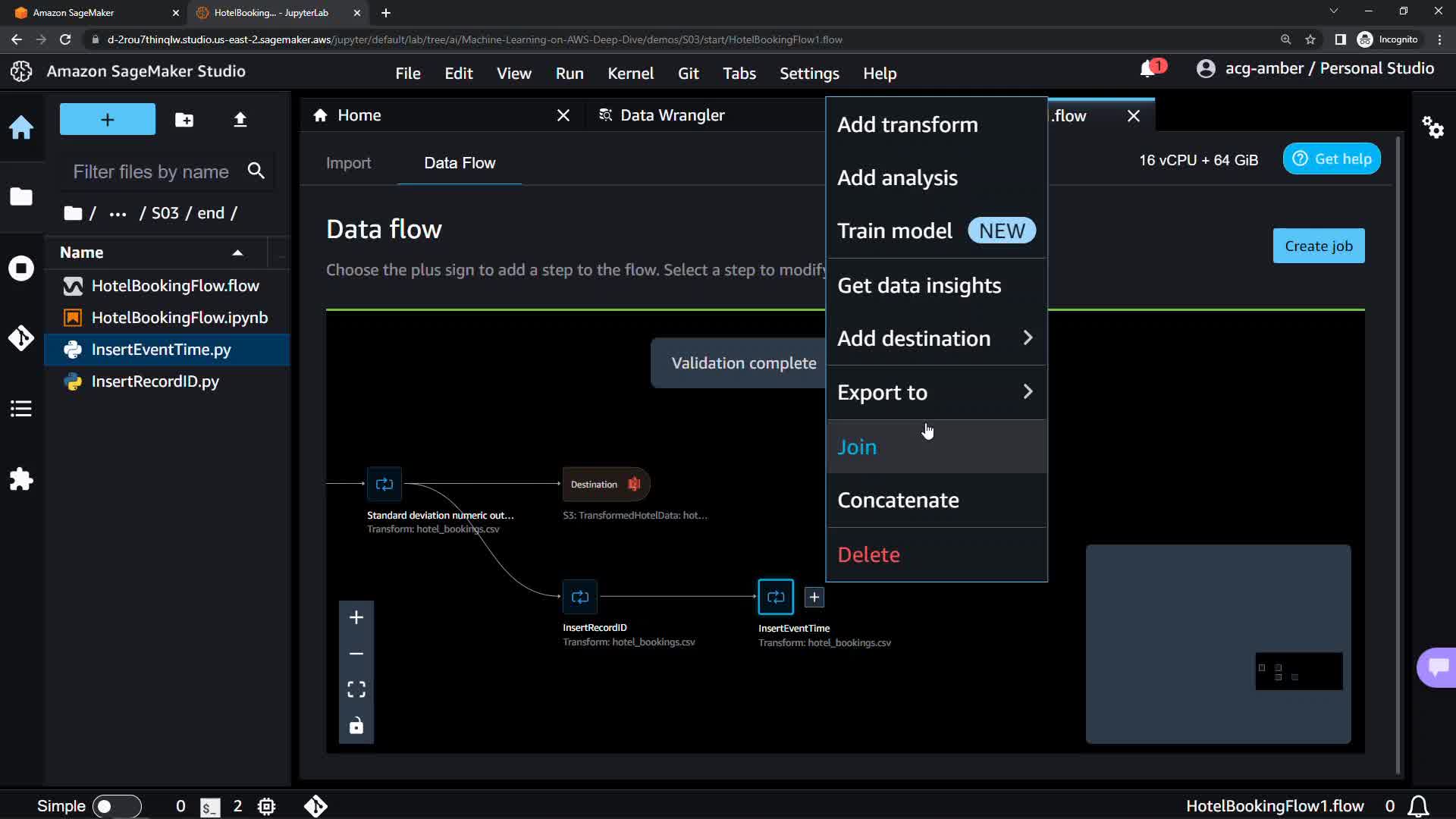Click the new folder icon
The height and width of the screenshot is (819, 1456).
pos(184,120)
